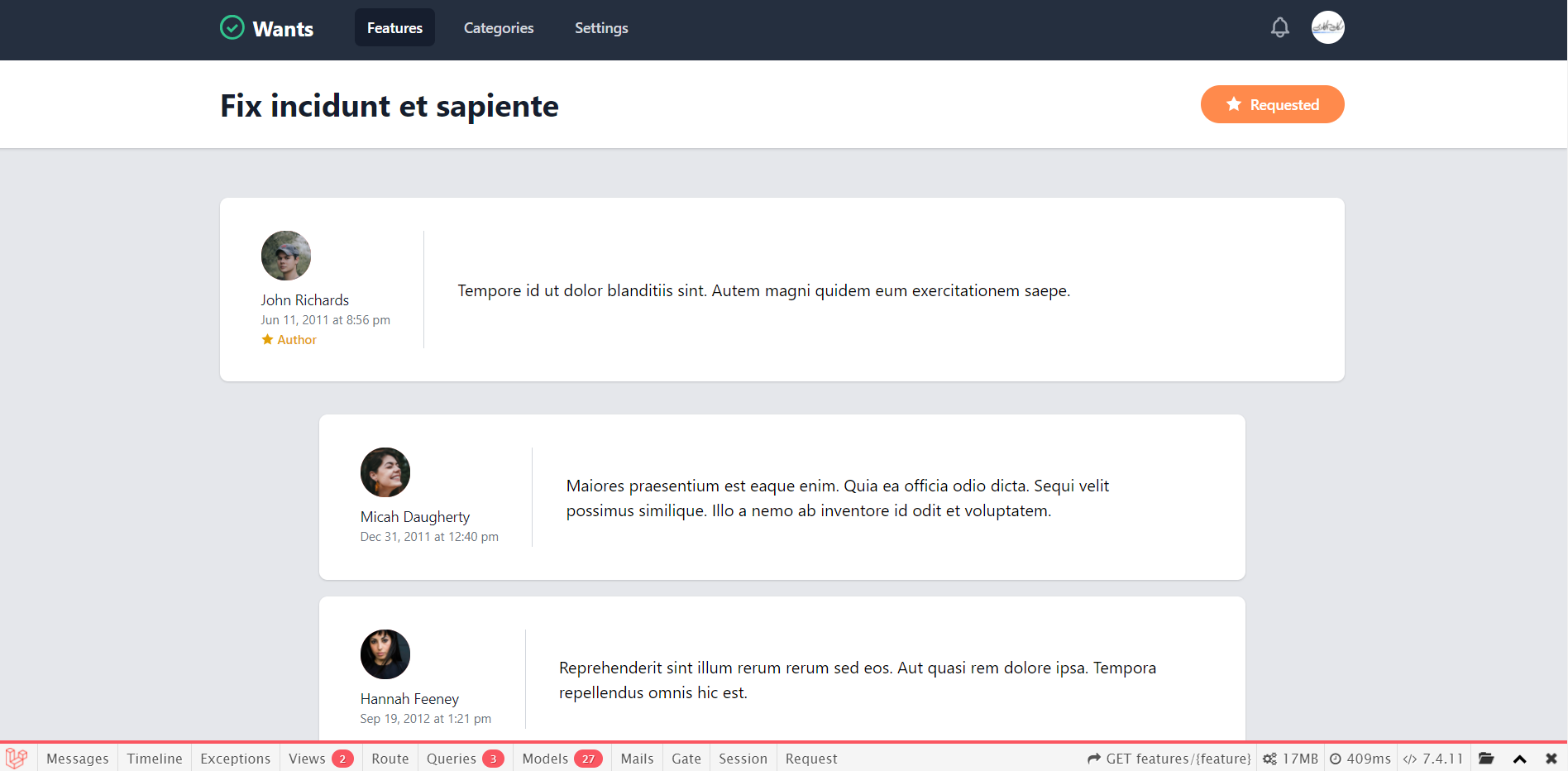This screenshot has width=1568, height=771.
Task: Open the Queries debugbar tab
Action: tap(464, 759)
